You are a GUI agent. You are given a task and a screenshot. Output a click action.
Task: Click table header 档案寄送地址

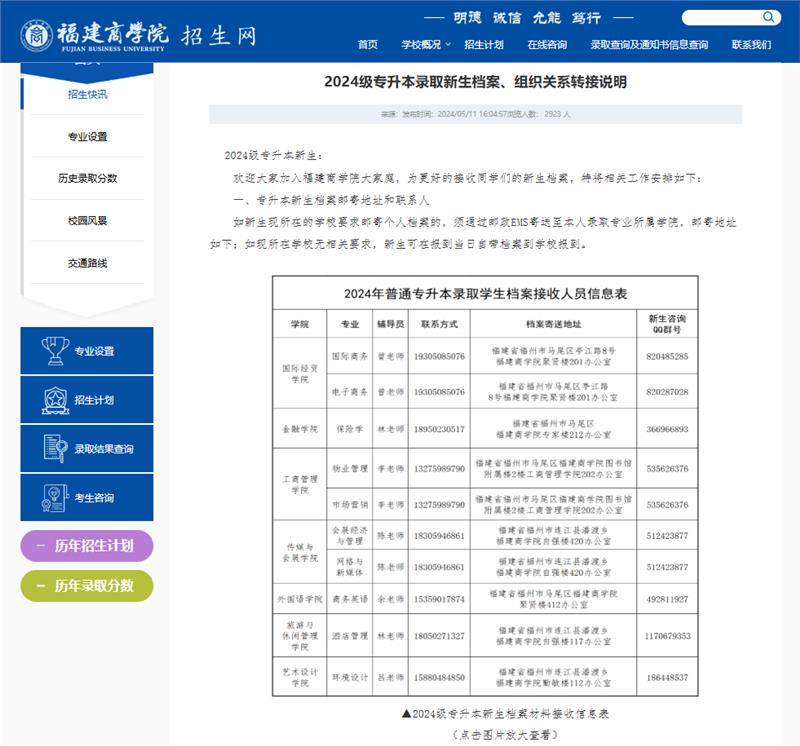coord(553,324)
